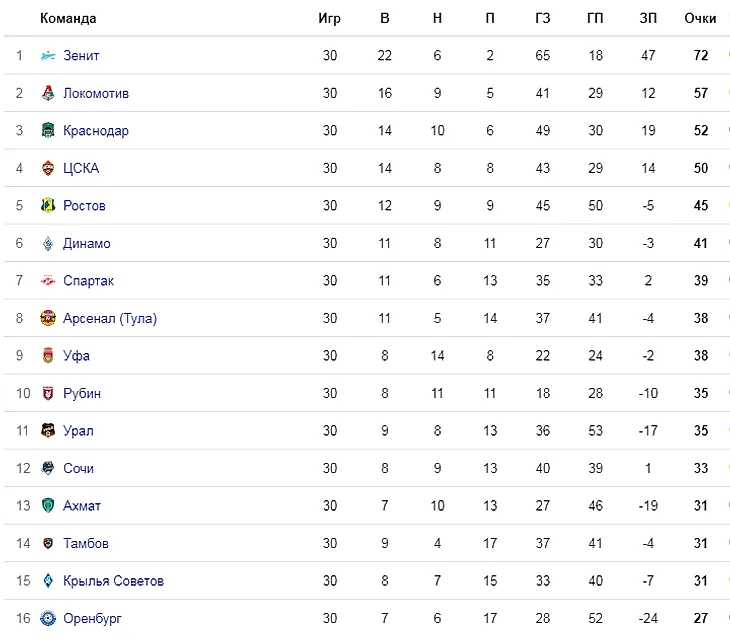Click the Dinamo club logo icon
The image size is (730, 644).
point(48,243)
